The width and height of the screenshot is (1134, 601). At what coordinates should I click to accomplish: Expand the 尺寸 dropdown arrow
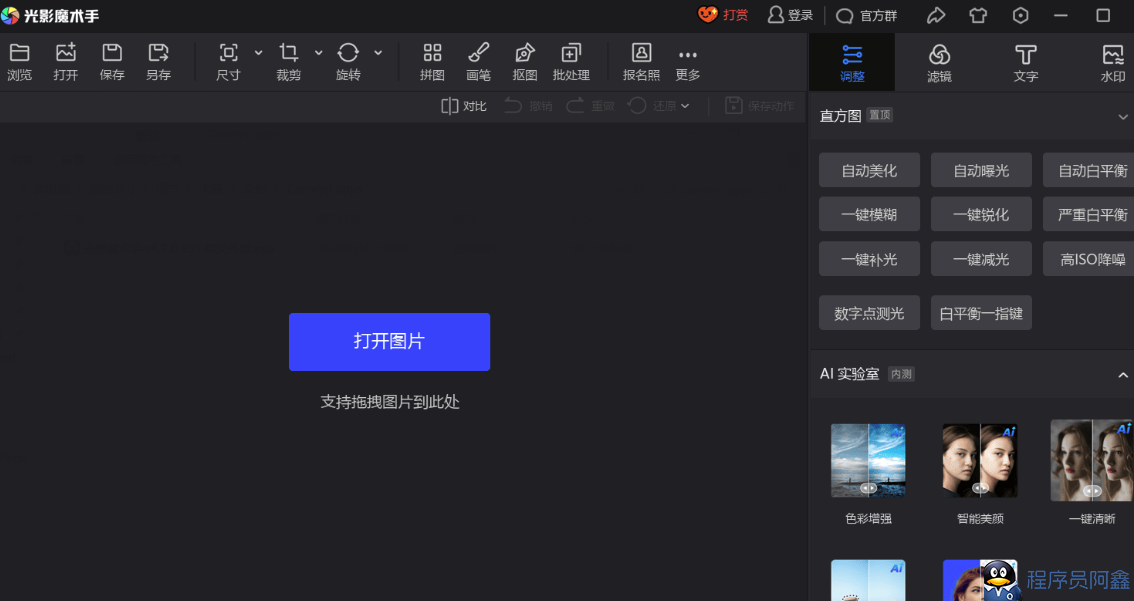(258, 53)
